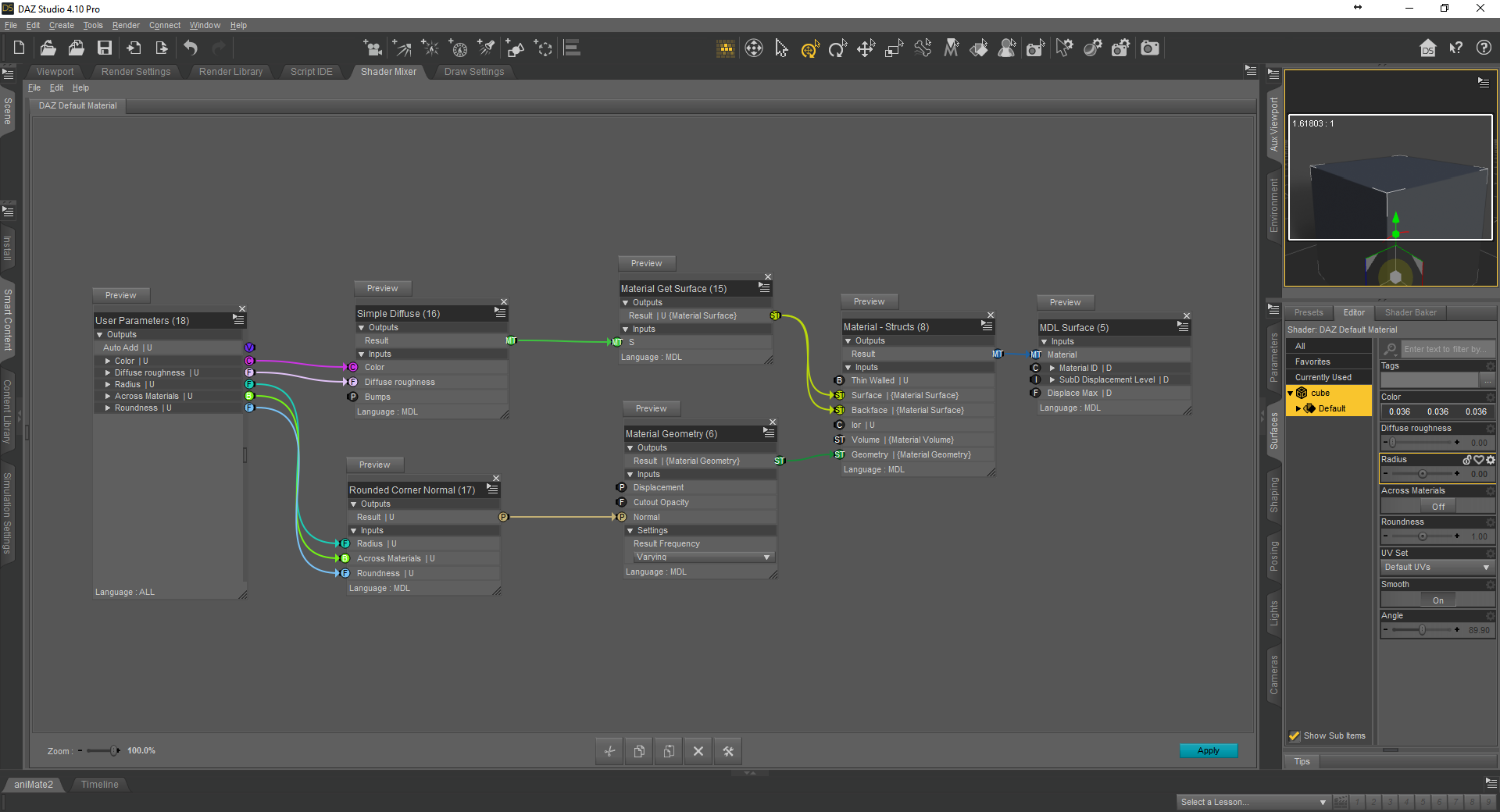Paste nodes in Shader Mixer
The image size is (1500, 812).
tap(669, 751)
